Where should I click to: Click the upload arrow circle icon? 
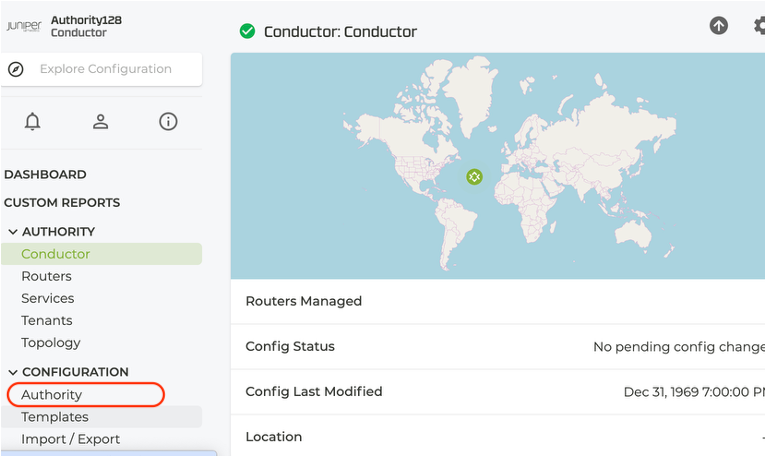[719, 25]
